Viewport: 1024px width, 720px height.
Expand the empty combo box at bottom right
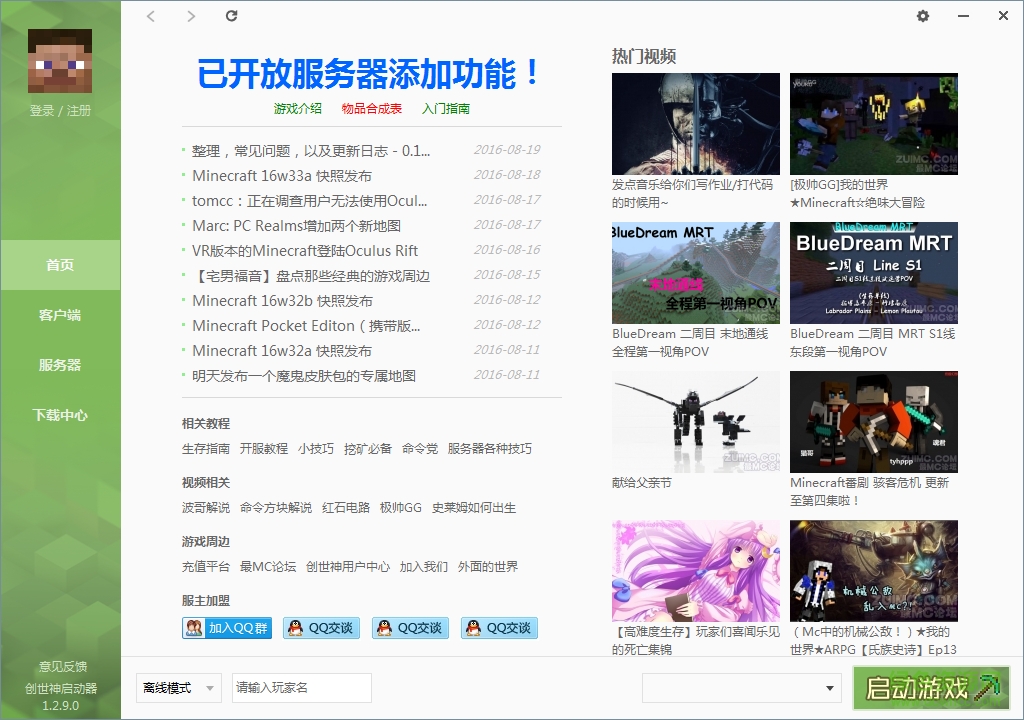(x=742, y=688)
